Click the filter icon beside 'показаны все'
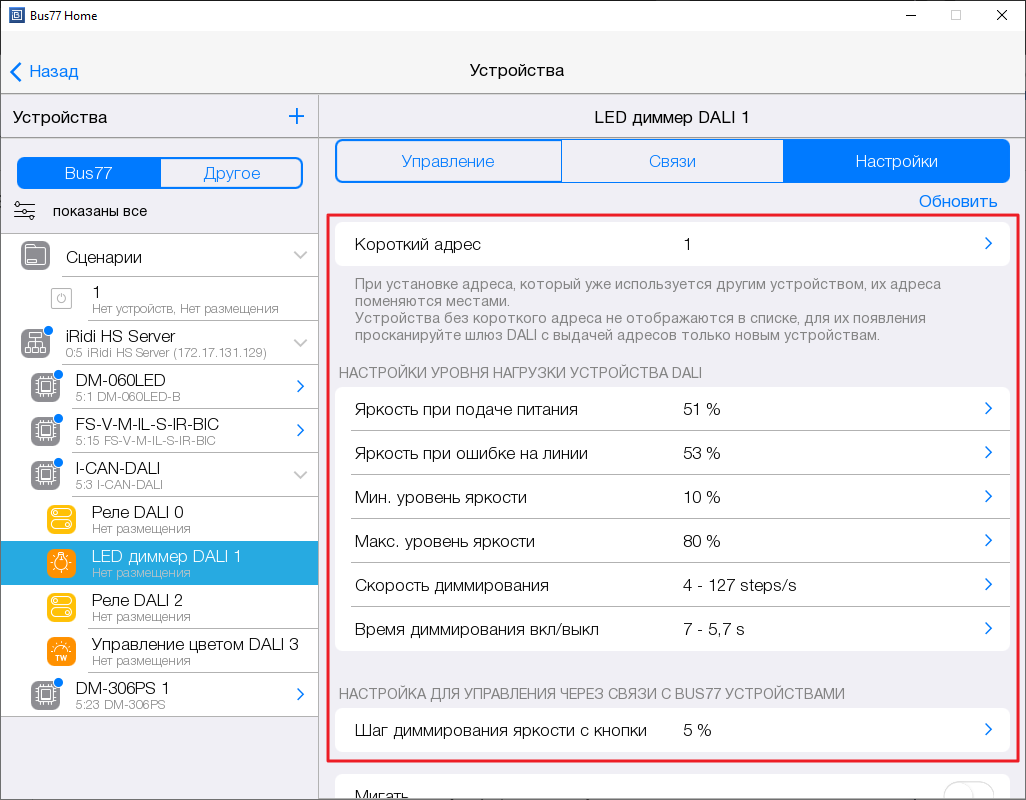The image size is (1026, 800). [x=25, y=210]
